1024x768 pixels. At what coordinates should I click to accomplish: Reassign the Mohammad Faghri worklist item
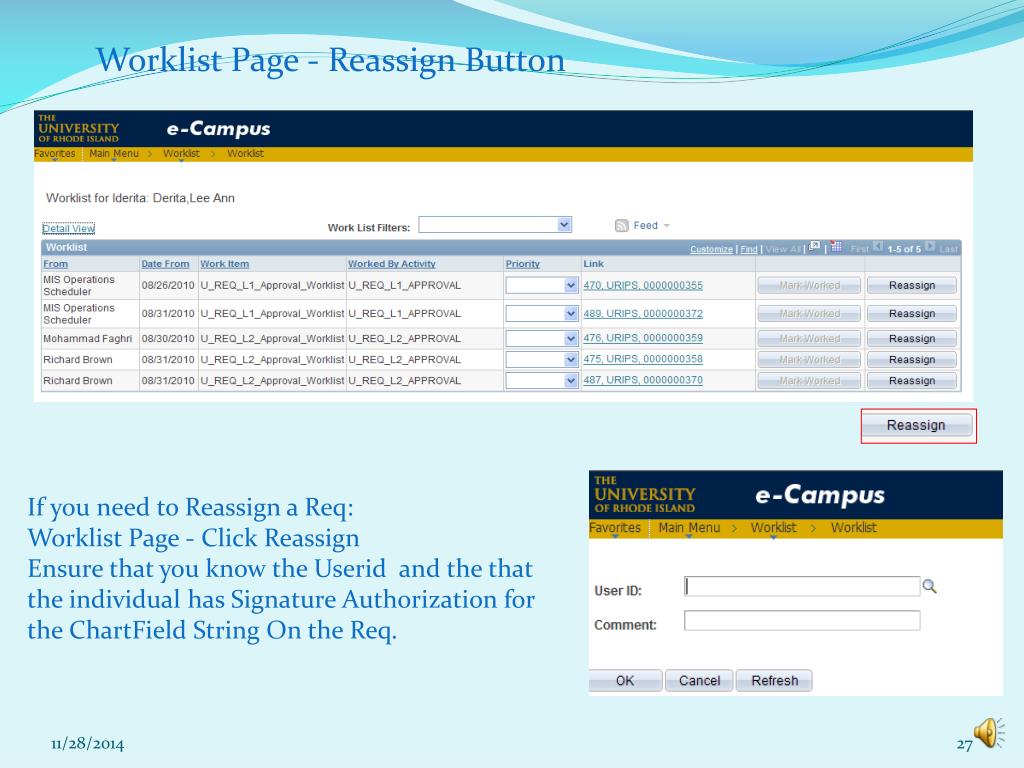912,338
